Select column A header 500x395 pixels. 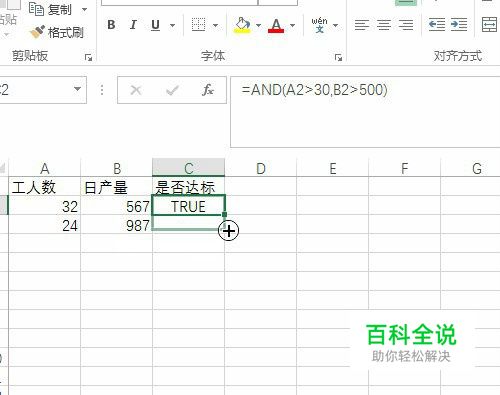45,168
